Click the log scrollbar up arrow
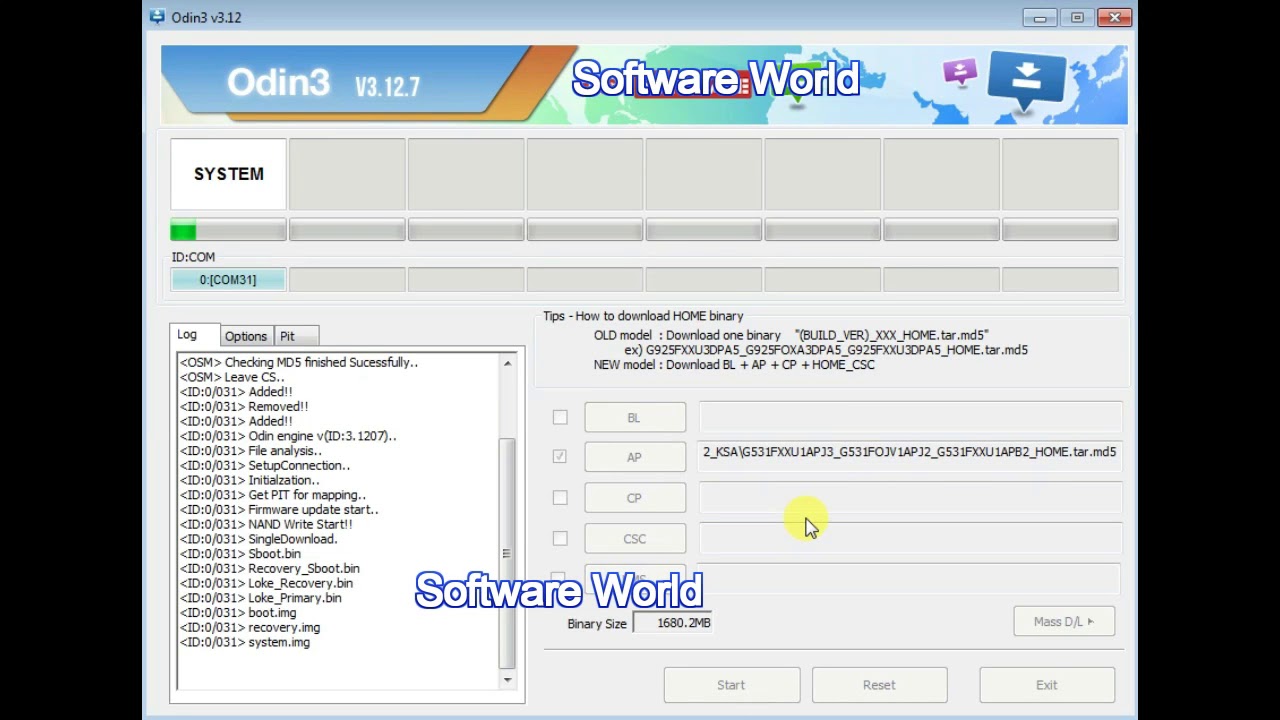The image size is (1280, 720). point(507,363)
